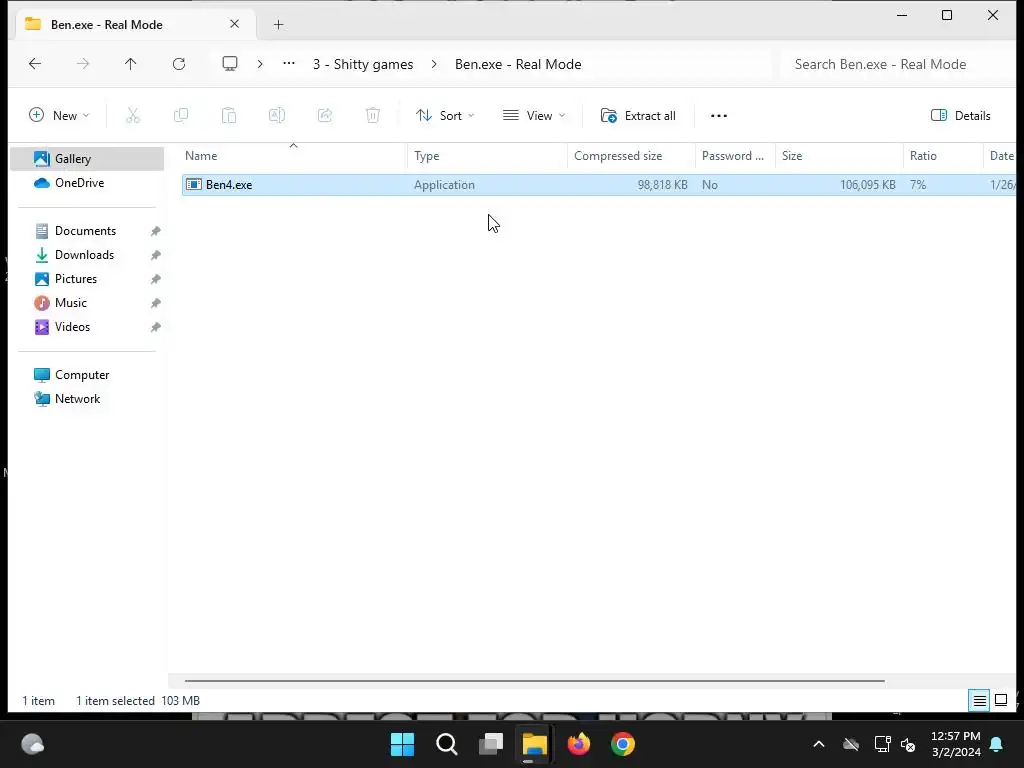Click the Paste clipboard icon
1024x768 pixels.
pyautogui.click(x=229, y=116)
